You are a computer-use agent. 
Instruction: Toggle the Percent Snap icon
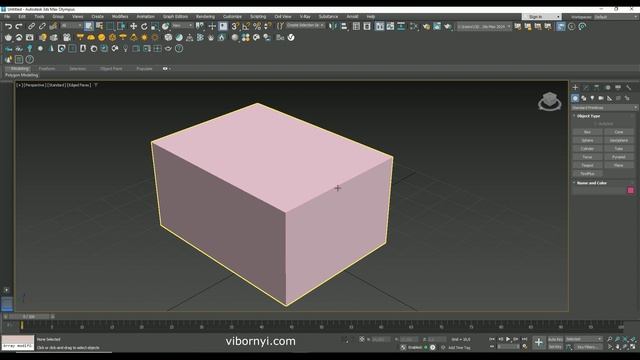coord(257,27)
